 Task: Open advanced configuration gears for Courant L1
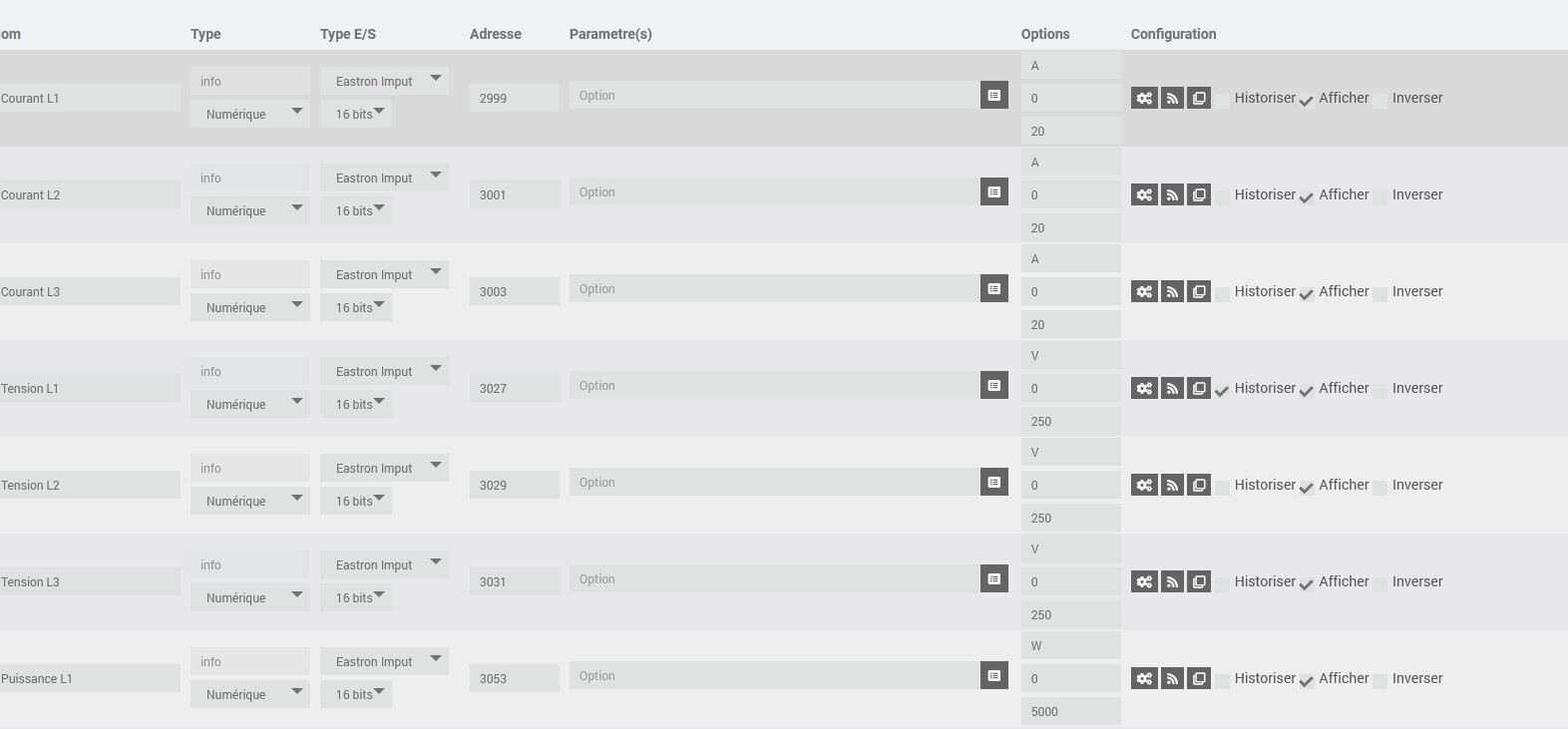[1144, 98]
